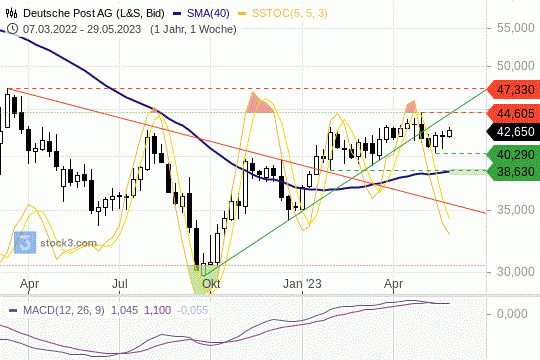Image resolution: width=540 pixels, height=360 pixels.
Task: Click the Jan '23 time axis marker
Action: pos(302,284)
